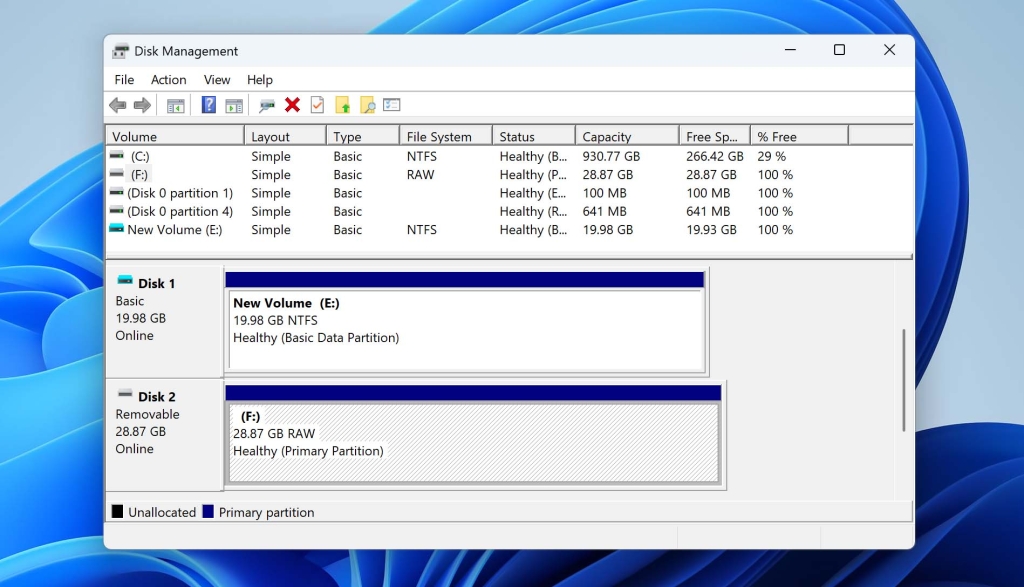Viewport: 1024px width, 587px height.
Task: Click the Back arrow toolbar icon
Action: [x=118, y=105]
